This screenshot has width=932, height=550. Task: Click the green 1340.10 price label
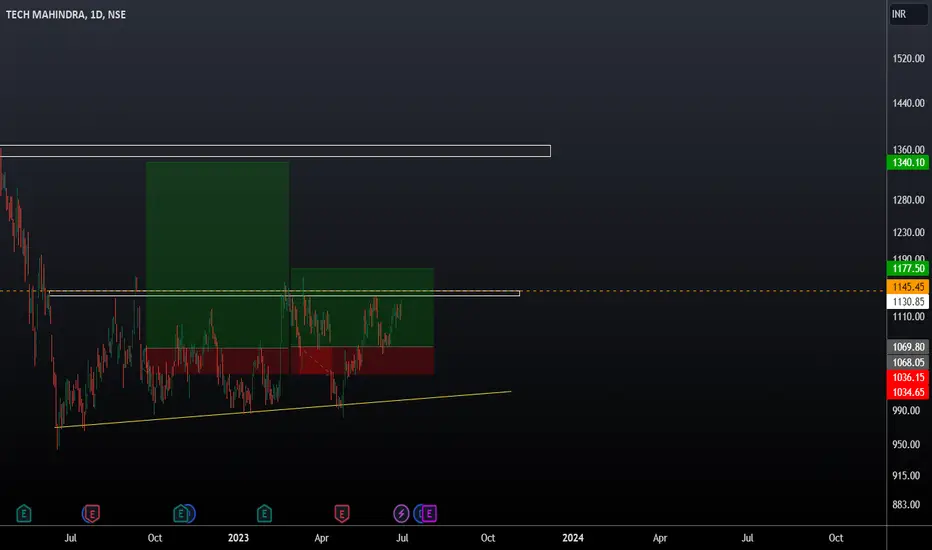[x=908, y=162]
